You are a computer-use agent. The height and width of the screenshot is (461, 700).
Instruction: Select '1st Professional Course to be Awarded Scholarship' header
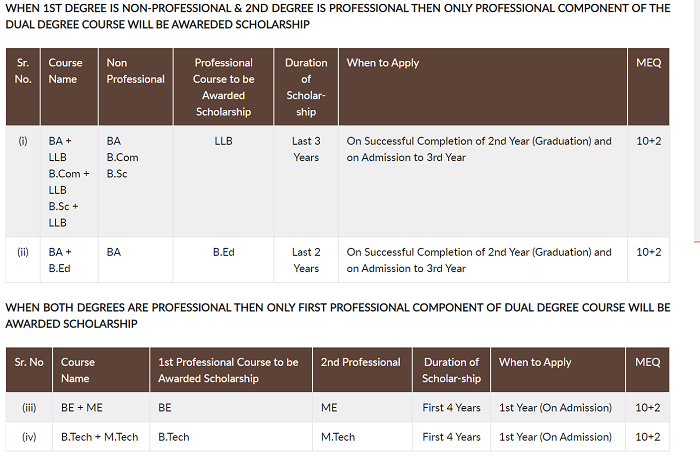point(228,370)
